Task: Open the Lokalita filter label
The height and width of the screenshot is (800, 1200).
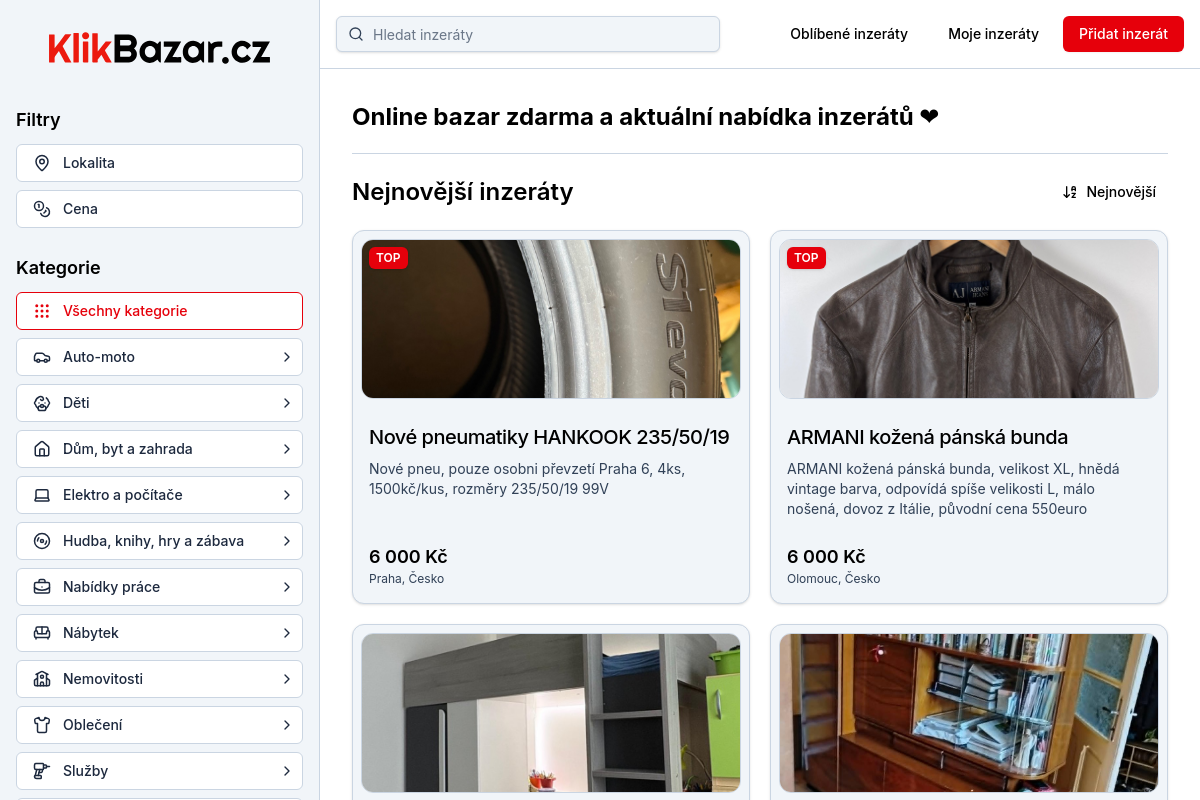Action: (x=89, y=163)
